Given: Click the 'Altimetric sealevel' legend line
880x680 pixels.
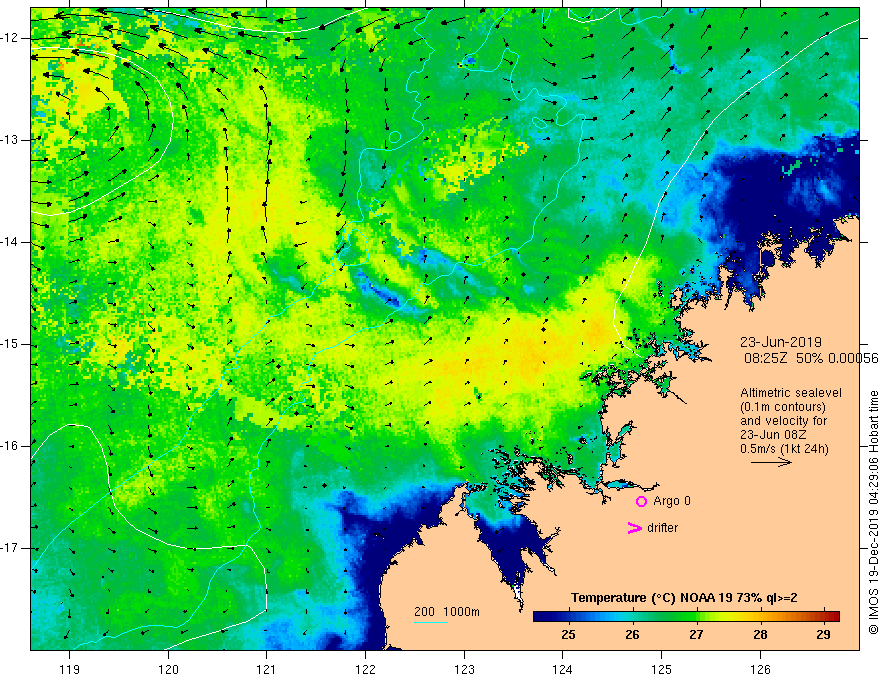Looking at the screenshot, I should tap(791, 393).
